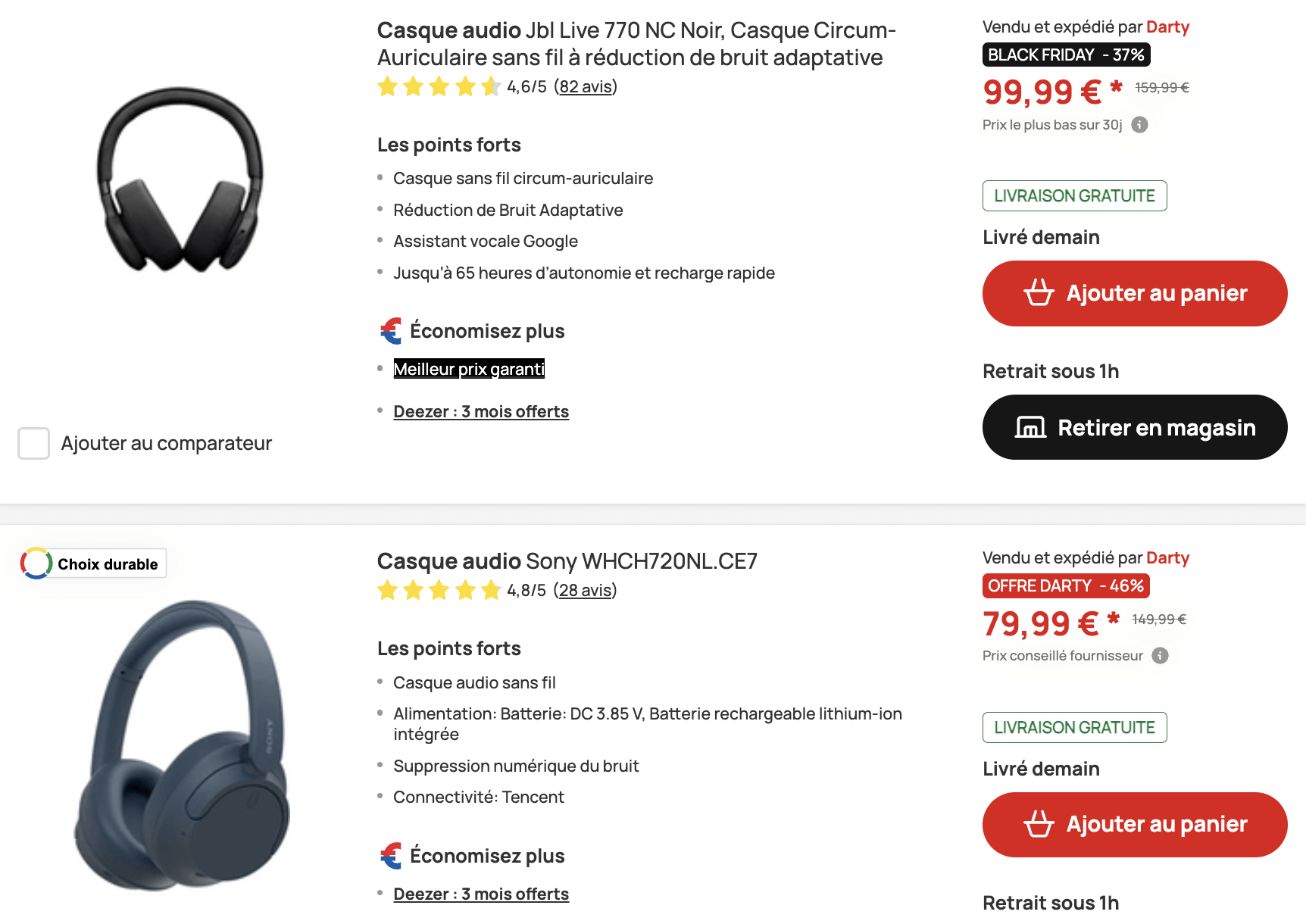Click the Sony headphones product photo

pyautogui.click(x=182, y=757)
